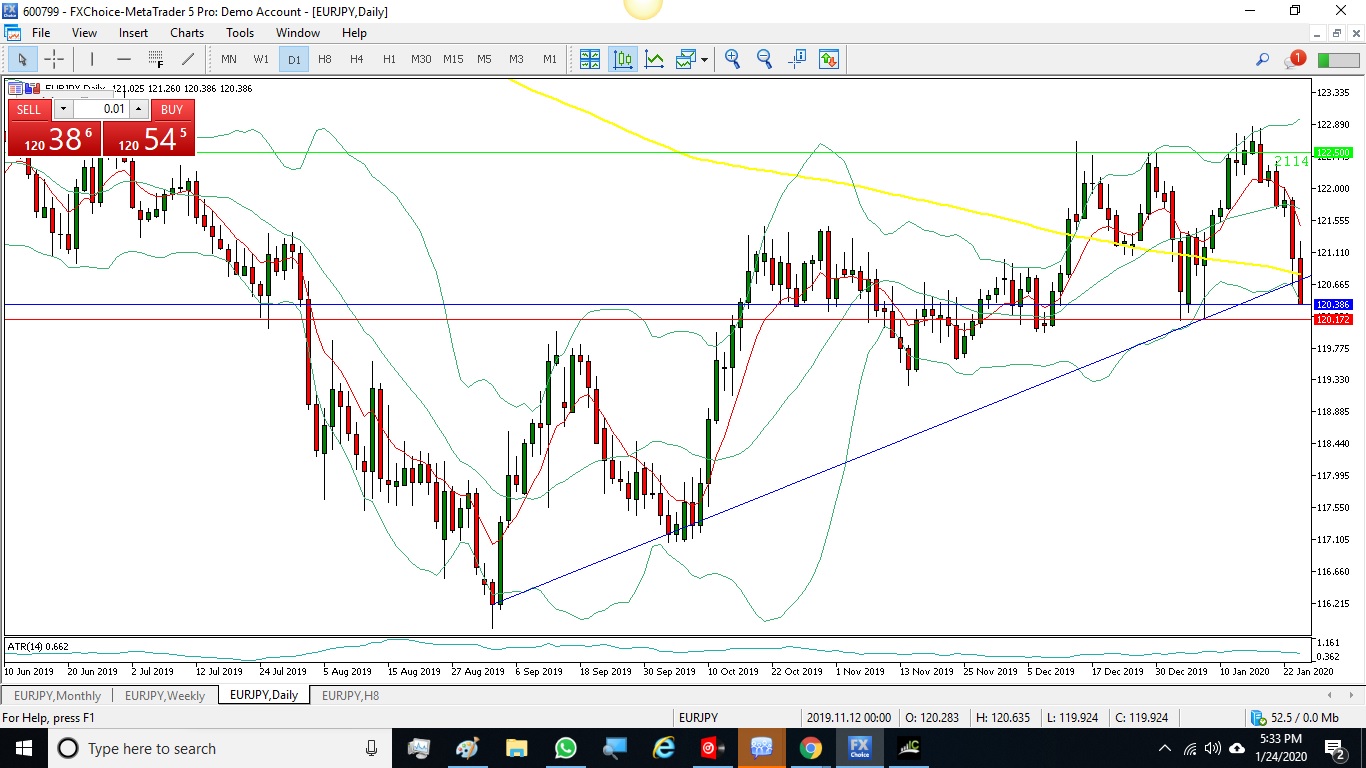Open the Windows Start menu
This screenshot has width=1366, height=768.
23,748
